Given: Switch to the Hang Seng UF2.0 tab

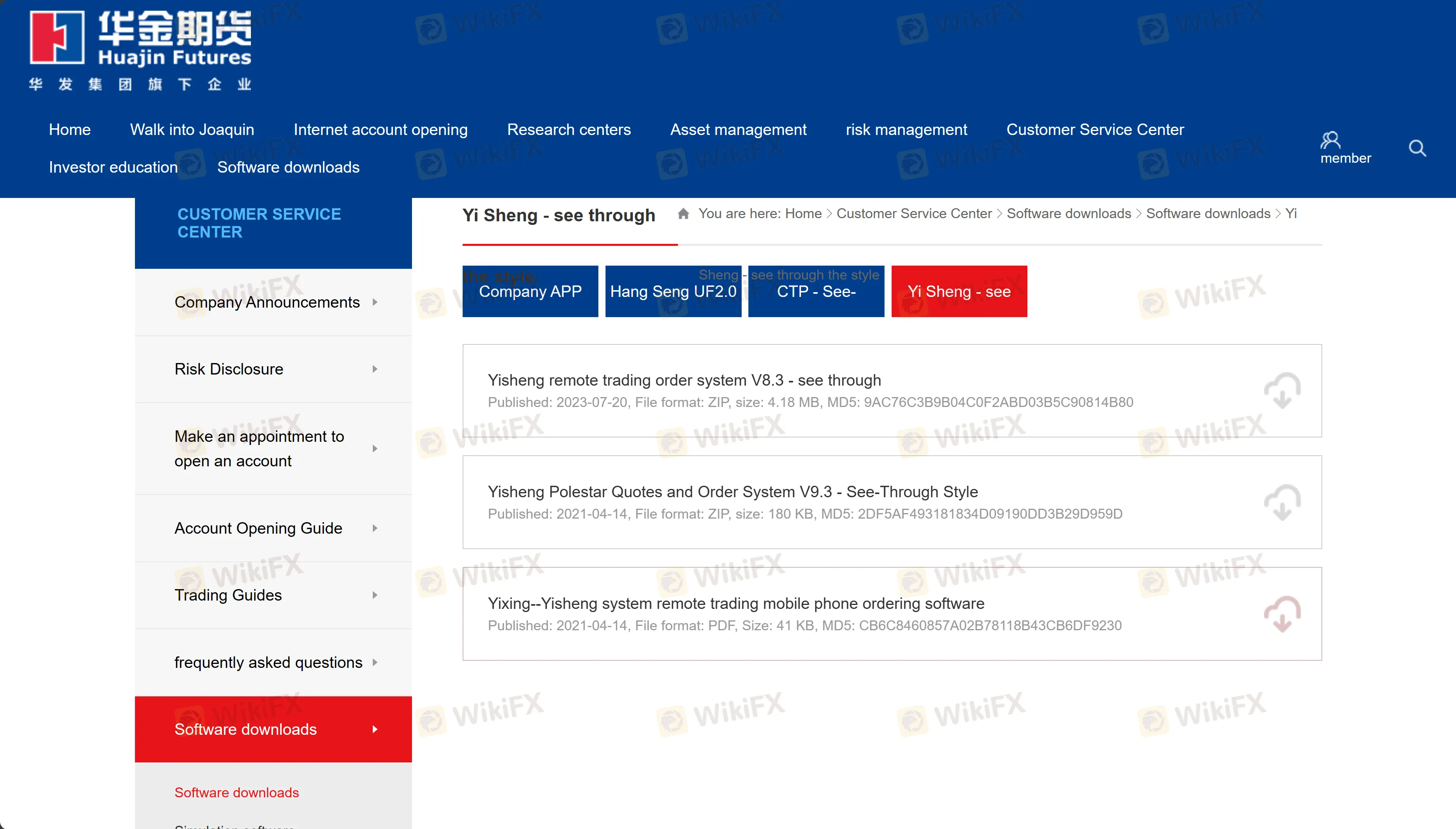Looking at the screenshot, I should click(673, 291).
